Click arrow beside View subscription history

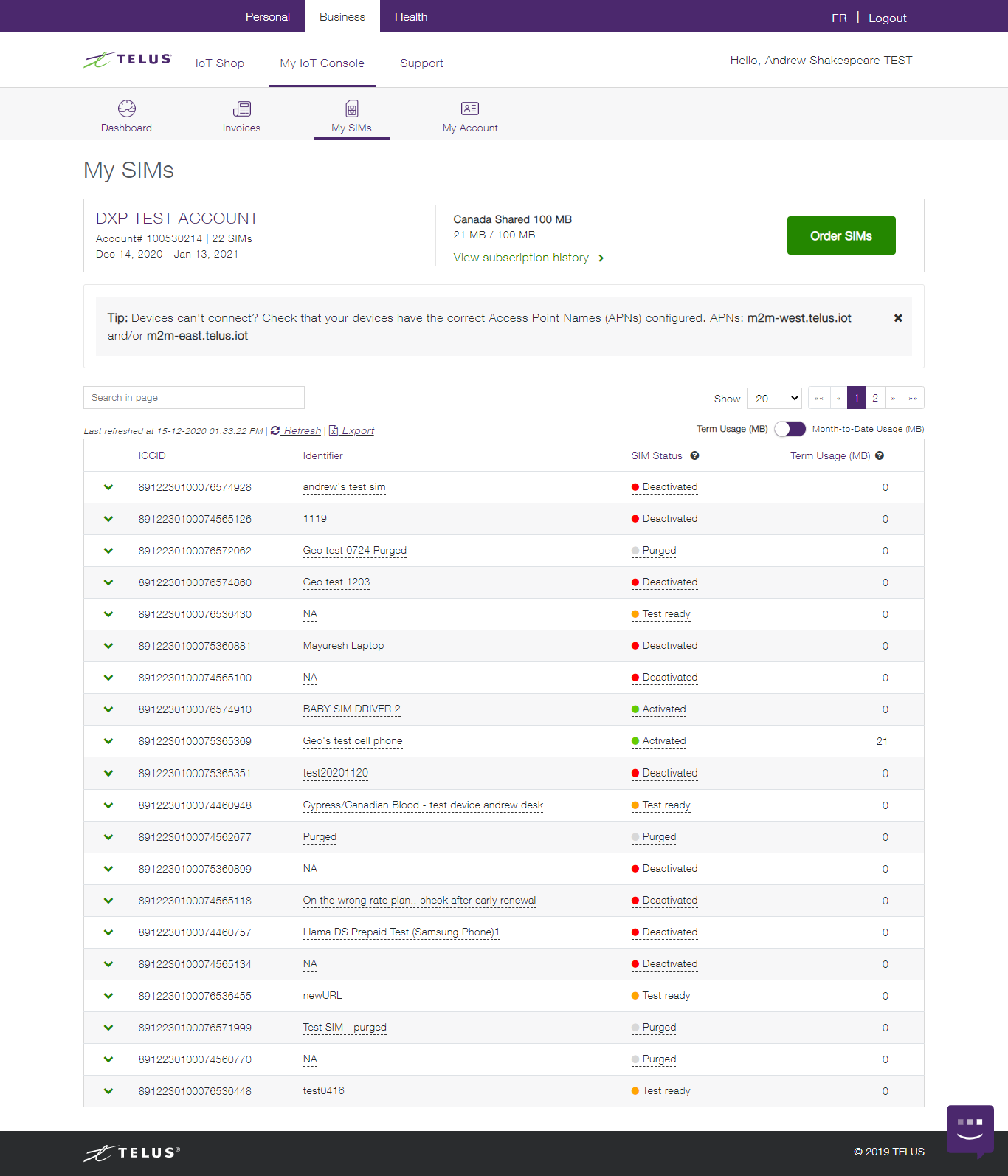pyautogui.click(x=601, y=258)
